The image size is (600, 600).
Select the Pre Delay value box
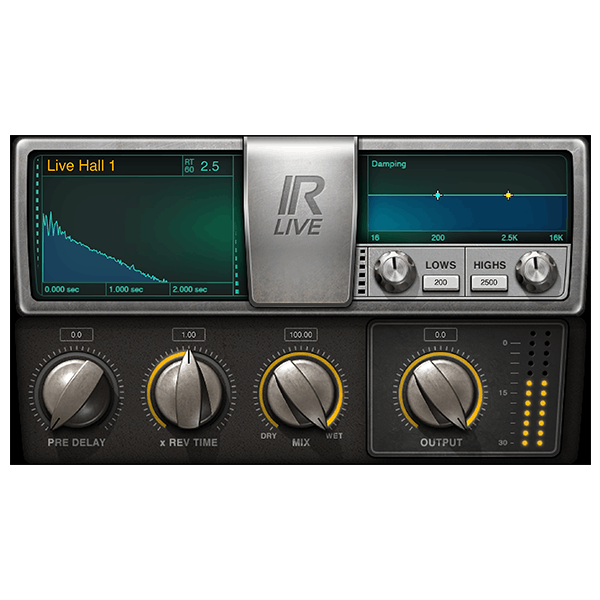pos(76,334)
